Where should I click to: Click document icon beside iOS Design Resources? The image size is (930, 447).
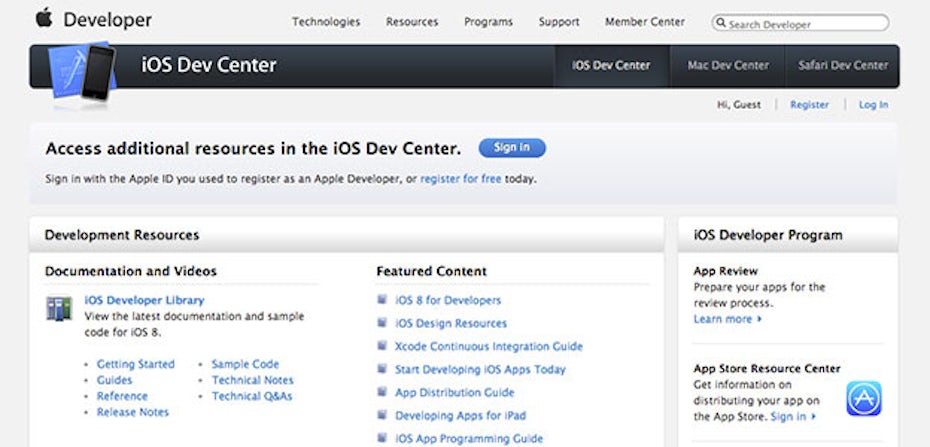pyautogui.click(x=383, y=323)
